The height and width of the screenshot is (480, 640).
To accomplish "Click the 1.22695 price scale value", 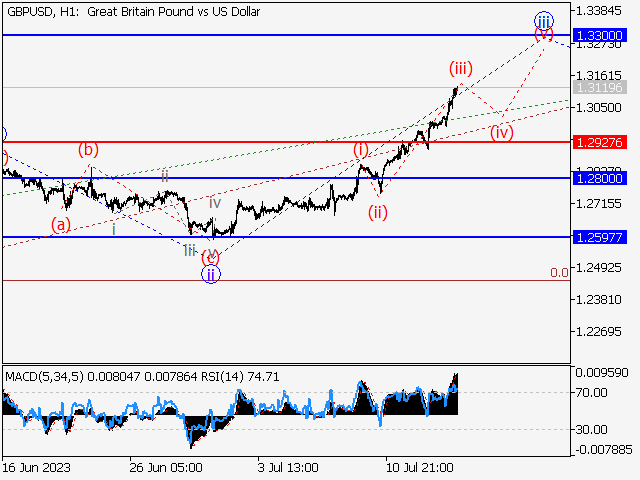I will coord(598,332).
